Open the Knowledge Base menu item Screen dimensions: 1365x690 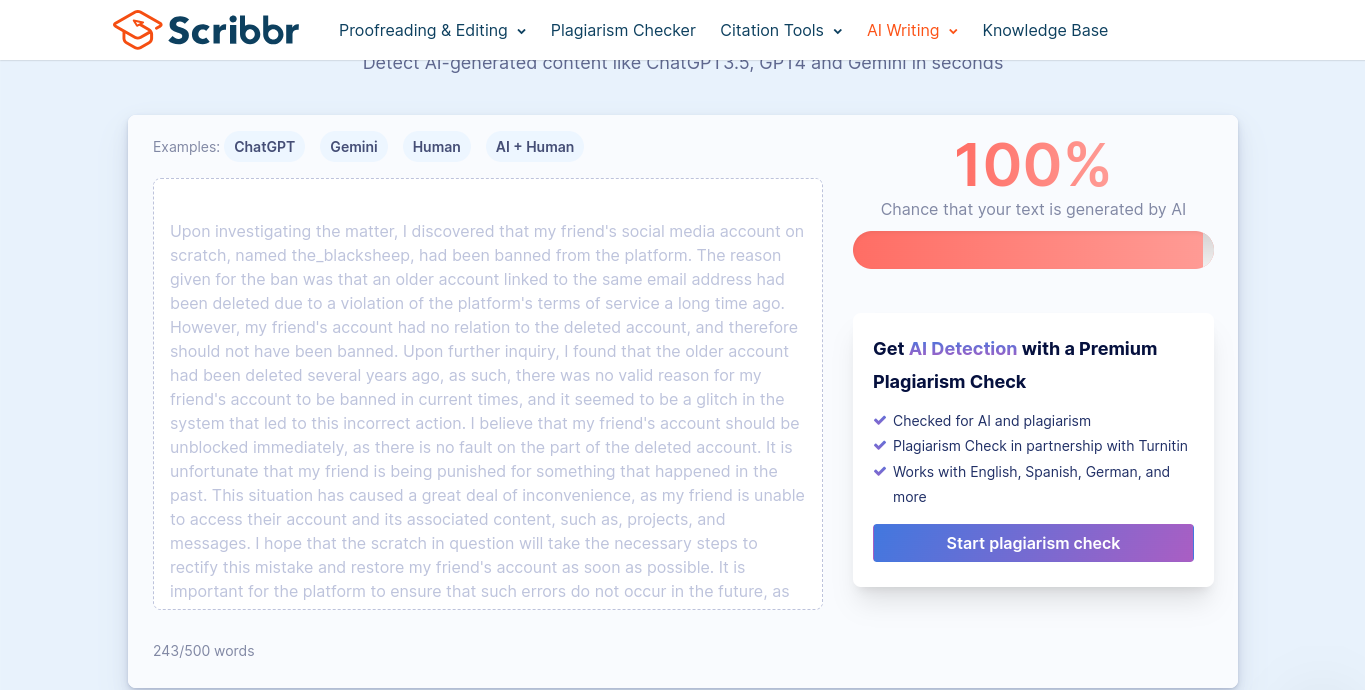[x=1045, y=31]
